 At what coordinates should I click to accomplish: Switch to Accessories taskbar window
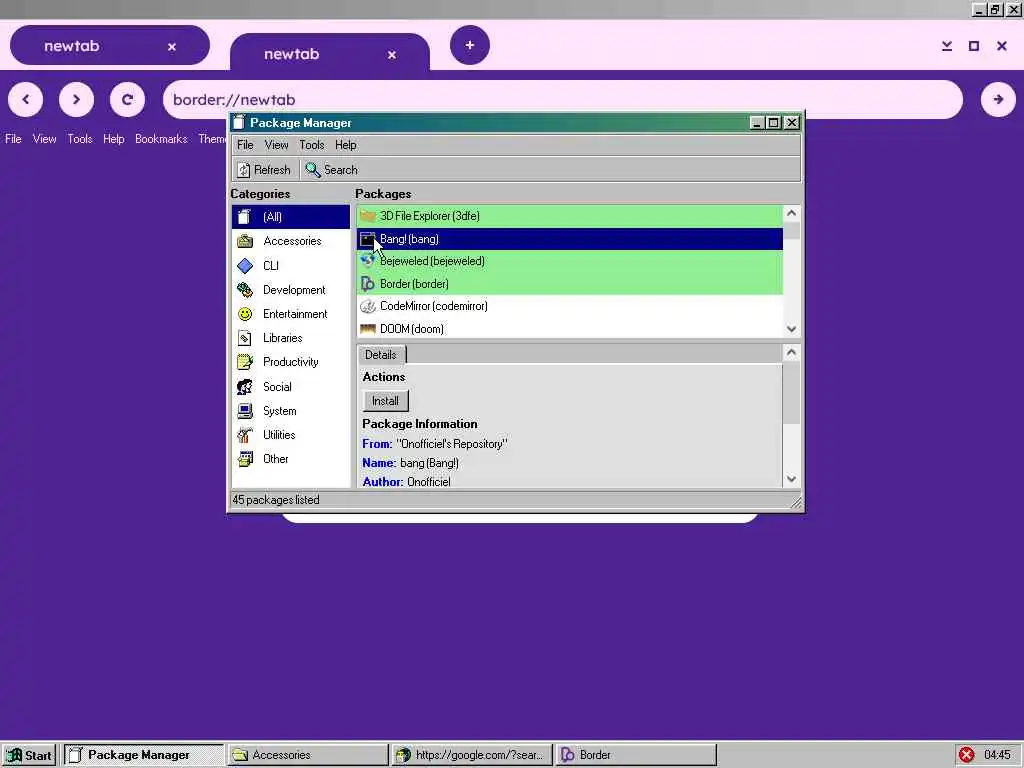pos(308,755)
